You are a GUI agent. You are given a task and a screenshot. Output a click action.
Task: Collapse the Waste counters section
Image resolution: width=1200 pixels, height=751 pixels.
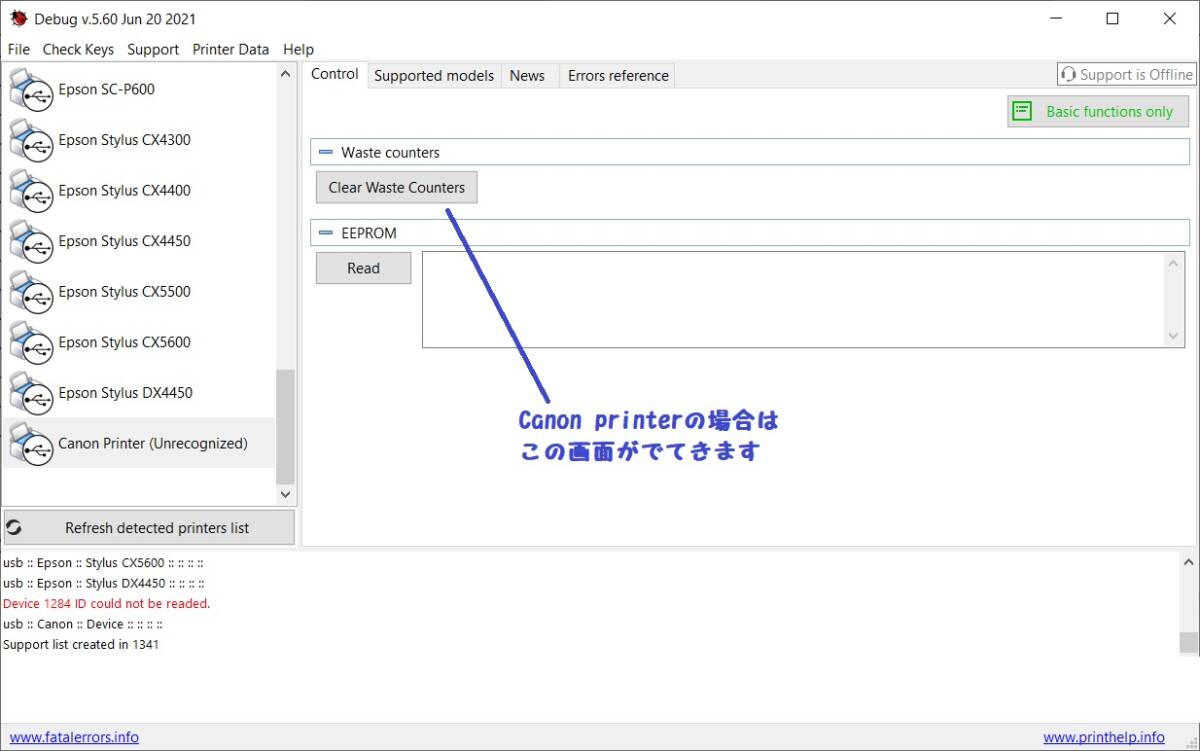pos(325,153)
